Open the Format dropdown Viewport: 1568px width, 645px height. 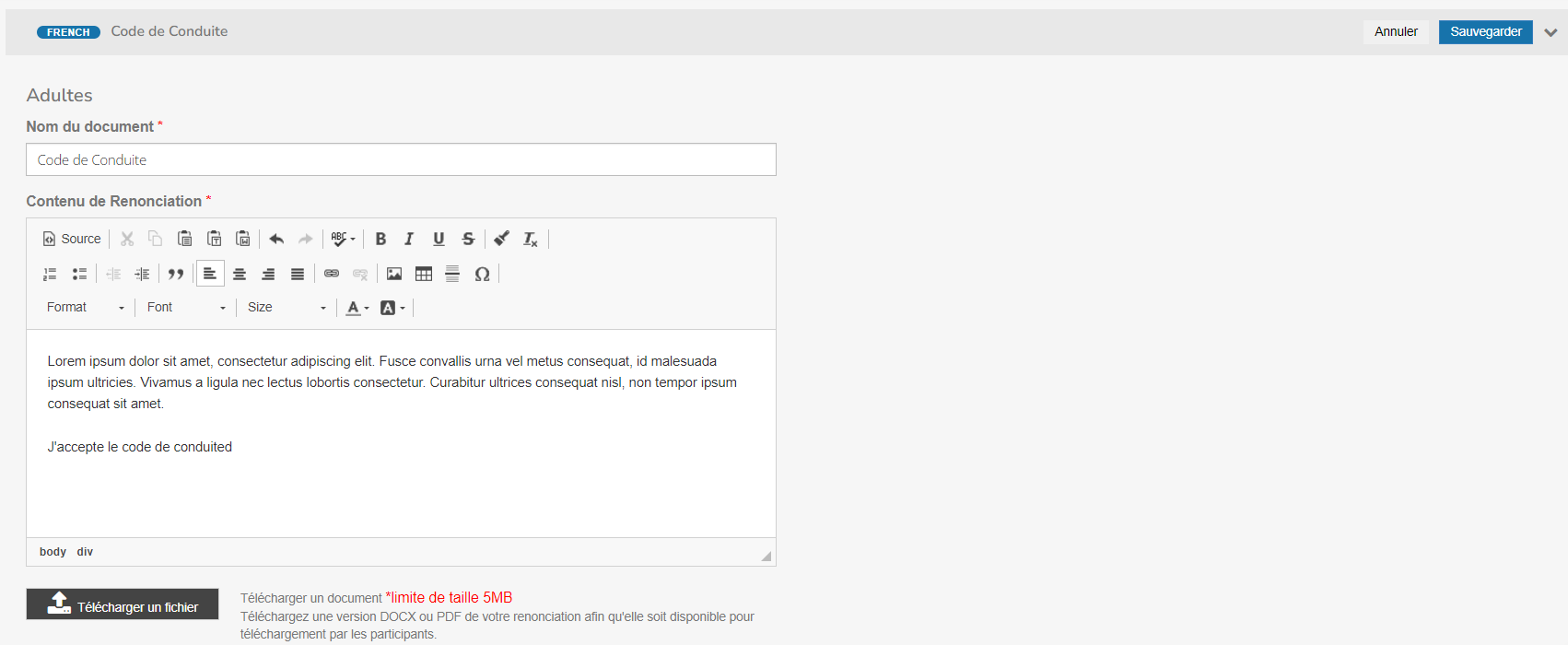click(85, 308)
